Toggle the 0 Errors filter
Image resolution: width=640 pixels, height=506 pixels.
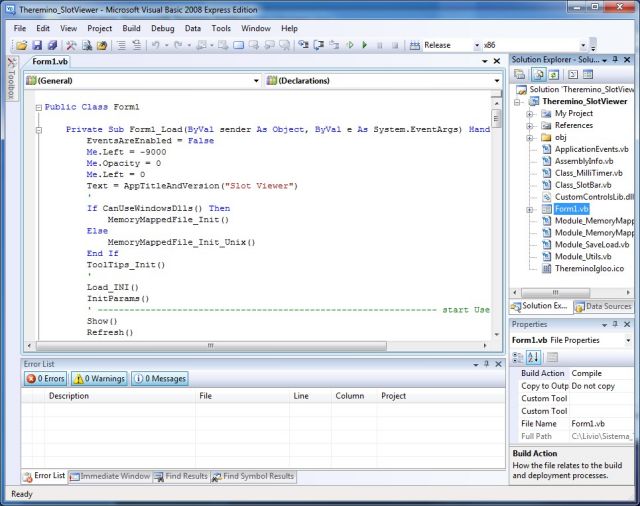(45, 378)
